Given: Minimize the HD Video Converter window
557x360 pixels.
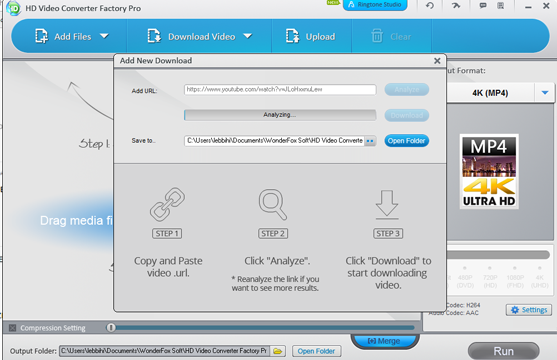Looking at the screenshot, I should click(529, 6).
